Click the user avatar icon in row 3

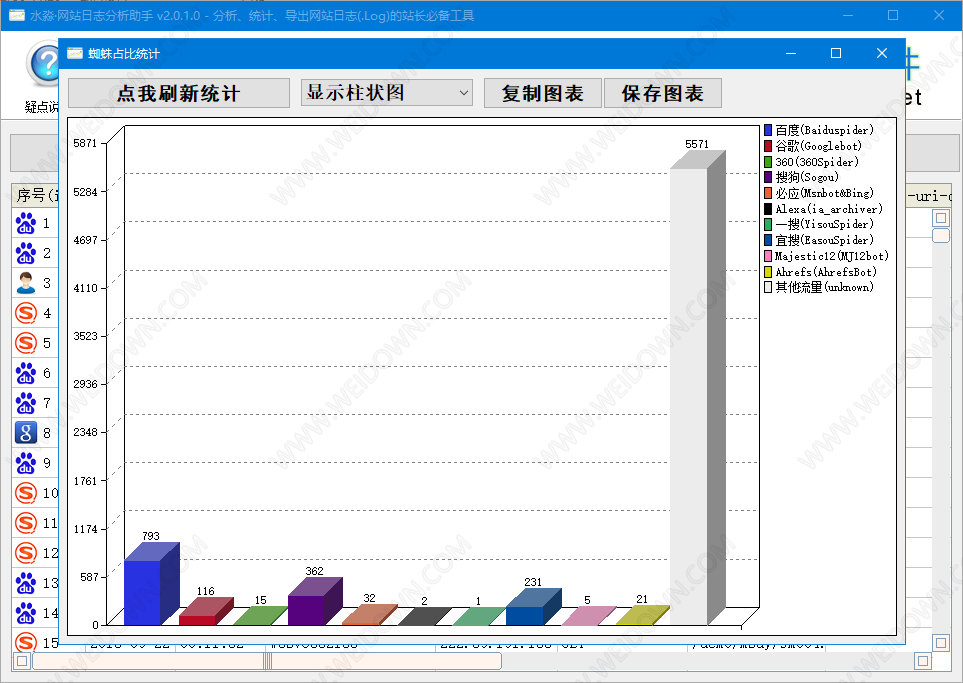pos(26,283)
